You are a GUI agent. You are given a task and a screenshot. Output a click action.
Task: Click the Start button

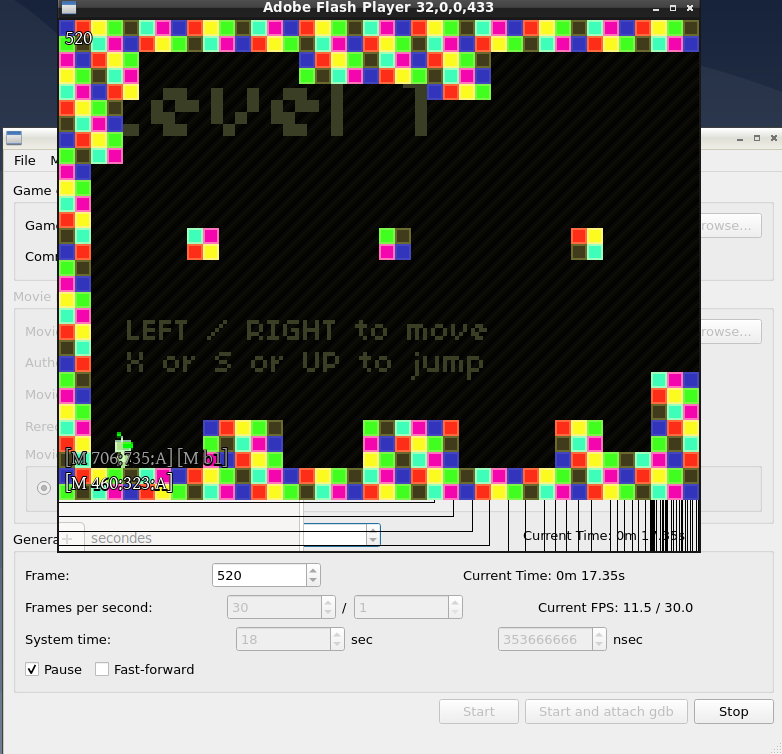click(479, 711)
